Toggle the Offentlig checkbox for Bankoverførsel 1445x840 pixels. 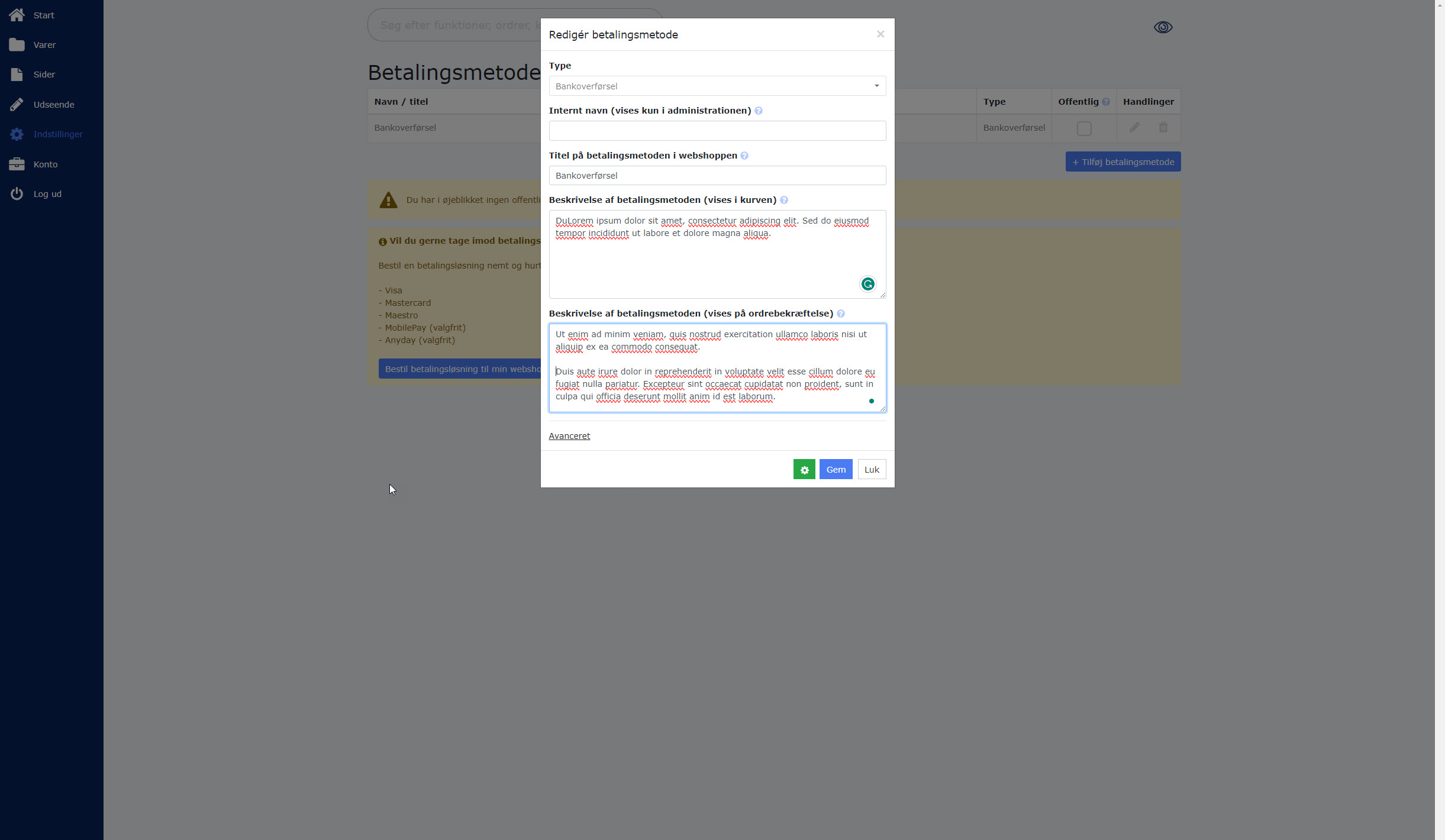point(1083,128)
